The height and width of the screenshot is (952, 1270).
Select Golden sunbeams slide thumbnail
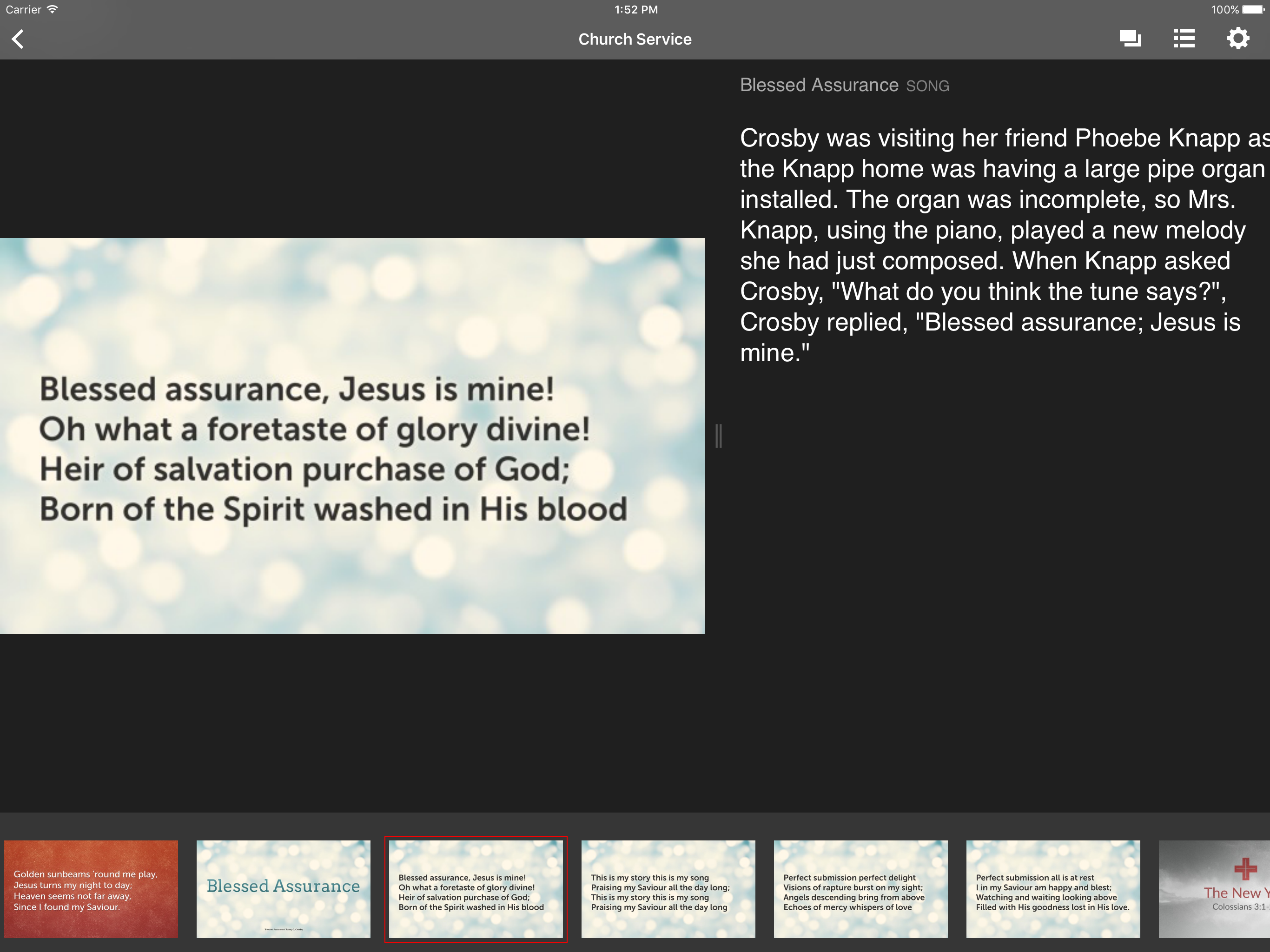click(91, 889)
